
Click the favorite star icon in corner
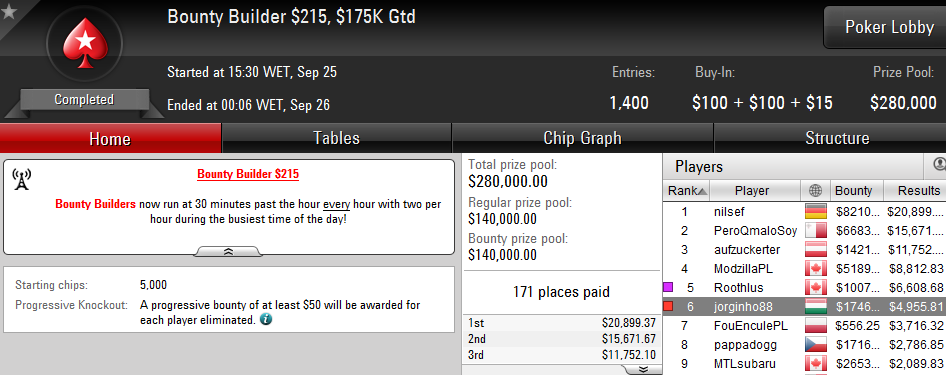click(8, 11)
